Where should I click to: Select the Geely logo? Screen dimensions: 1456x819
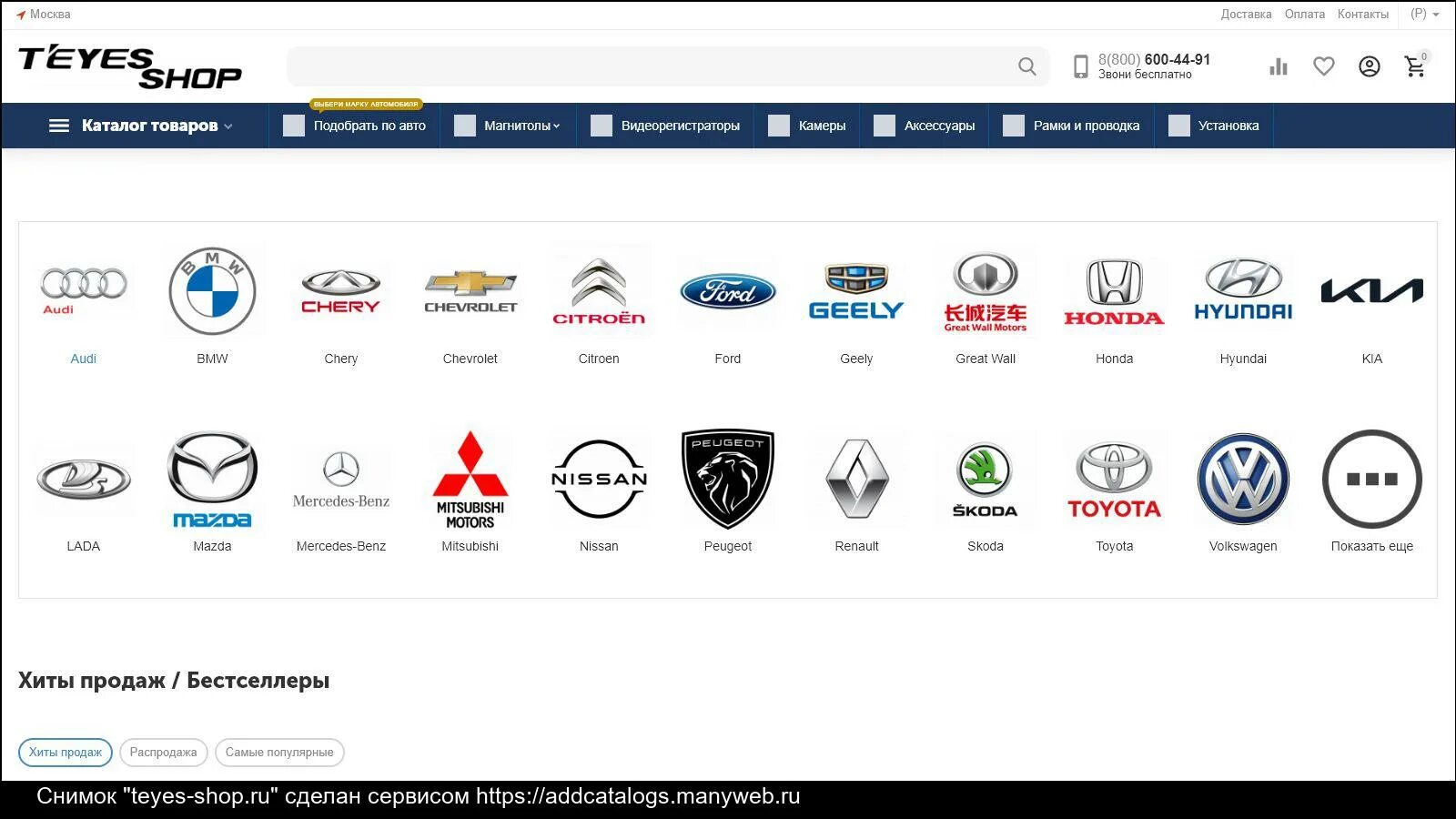point(856,291)
